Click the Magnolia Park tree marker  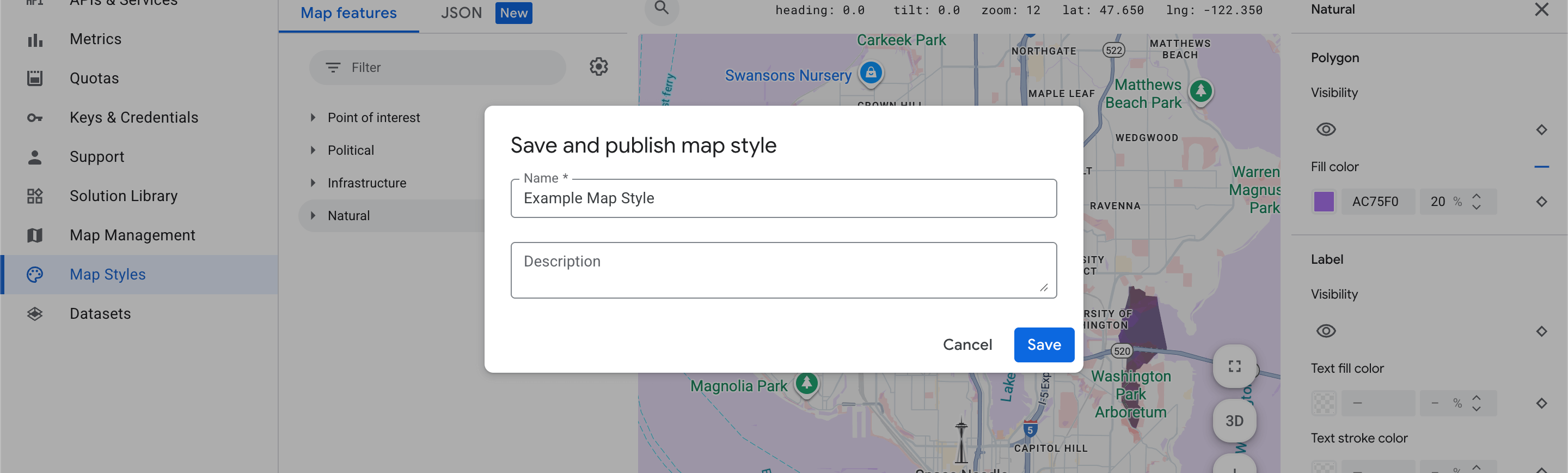click(x=807, y=384)
